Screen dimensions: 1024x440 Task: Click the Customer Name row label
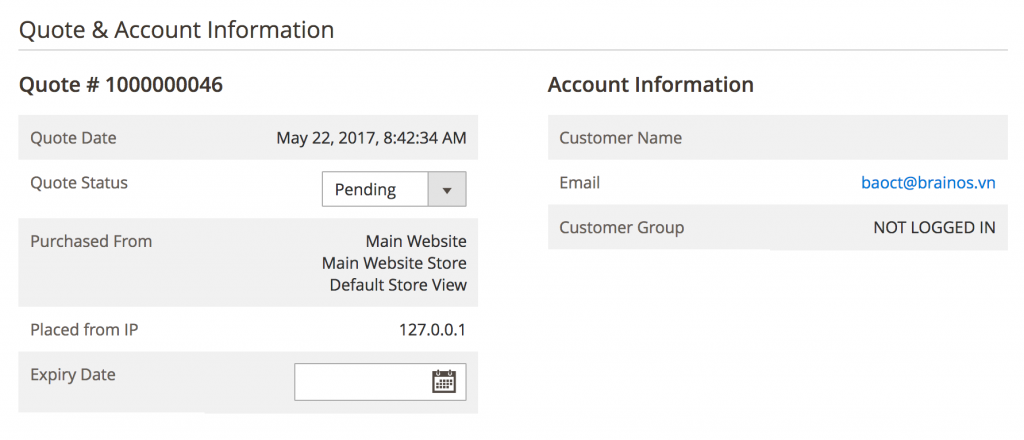click(x=620, y=138)
